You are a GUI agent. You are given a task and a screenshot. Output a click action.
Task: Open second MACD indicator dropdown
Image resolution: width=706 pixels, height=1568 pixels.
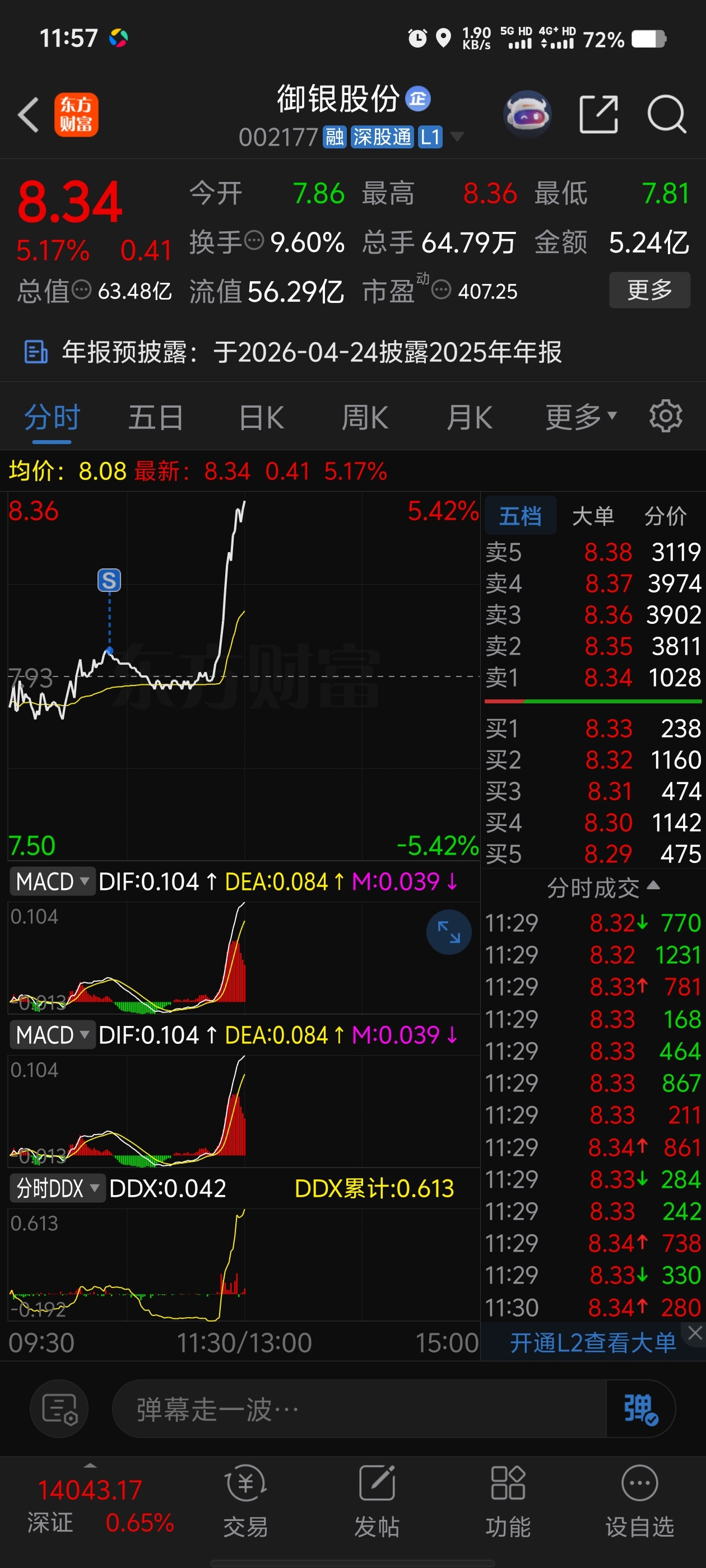(52, 1035)
